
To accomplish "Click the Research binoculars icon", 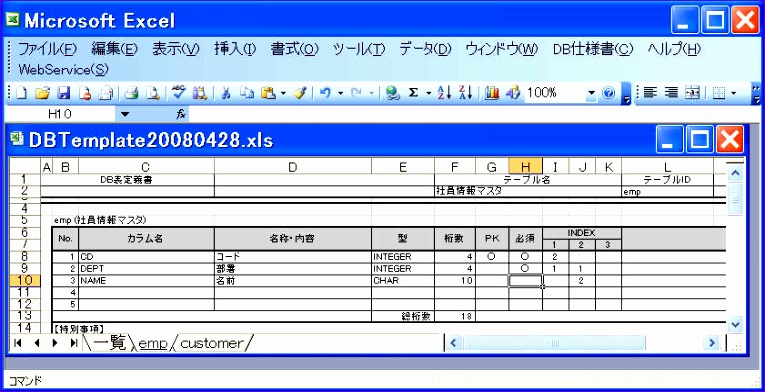I will tap(200, 93).
